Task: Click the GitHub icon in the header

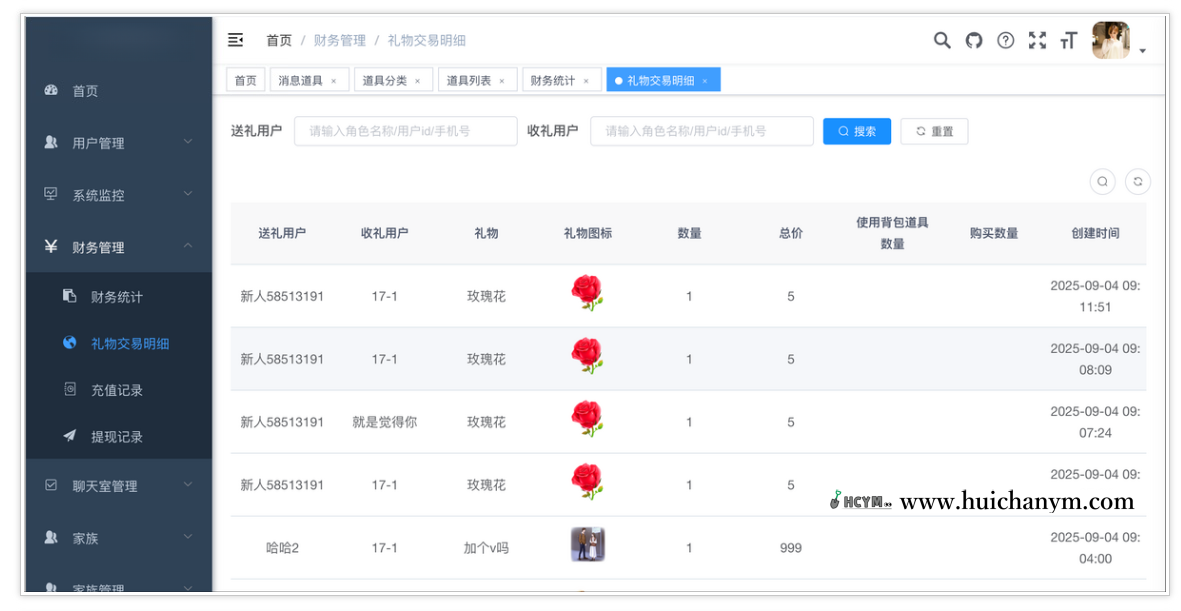Action: [x=972, y=40]
